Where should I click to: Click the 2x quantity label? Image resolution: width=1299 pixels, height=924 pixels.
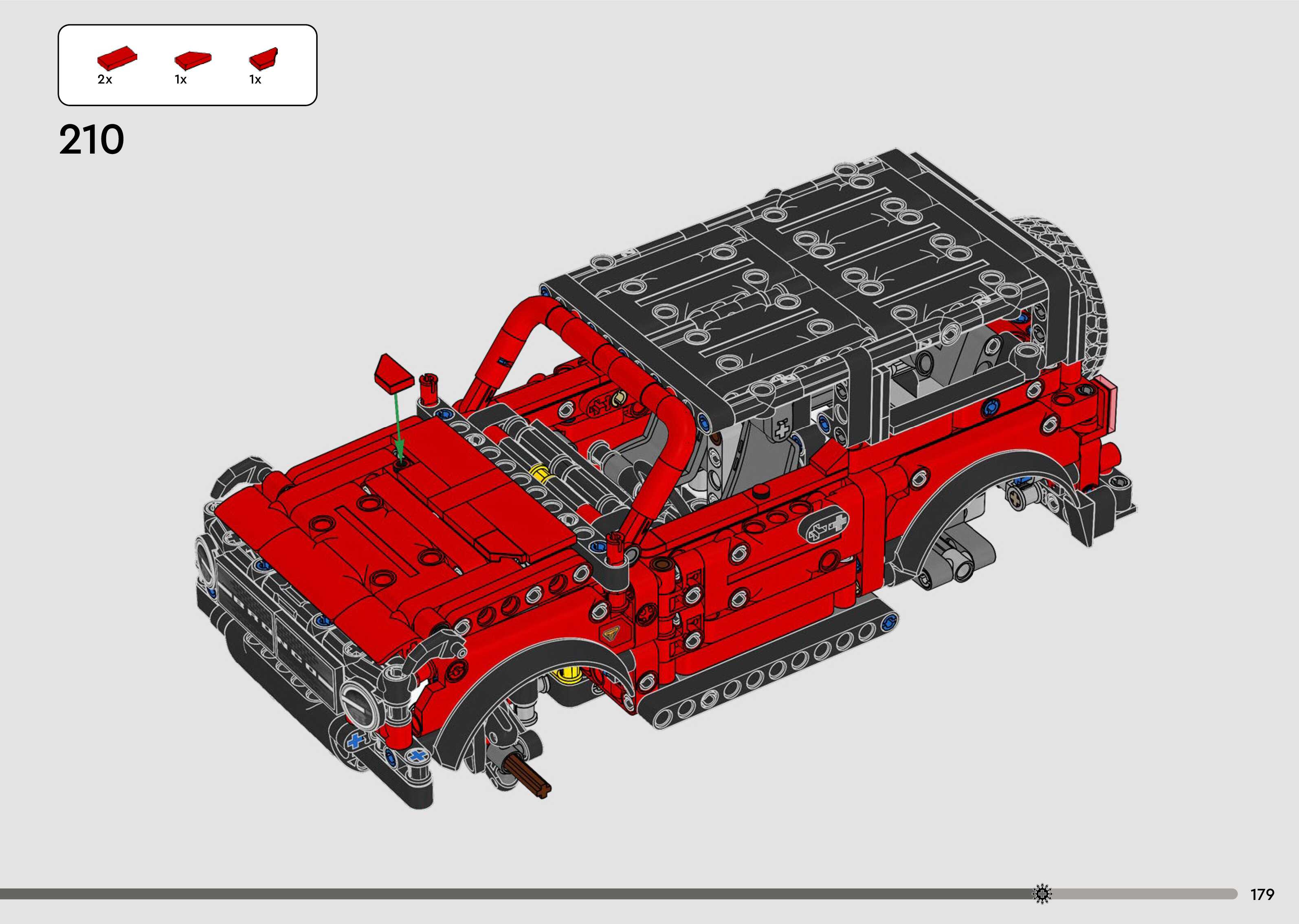point(105,80)
